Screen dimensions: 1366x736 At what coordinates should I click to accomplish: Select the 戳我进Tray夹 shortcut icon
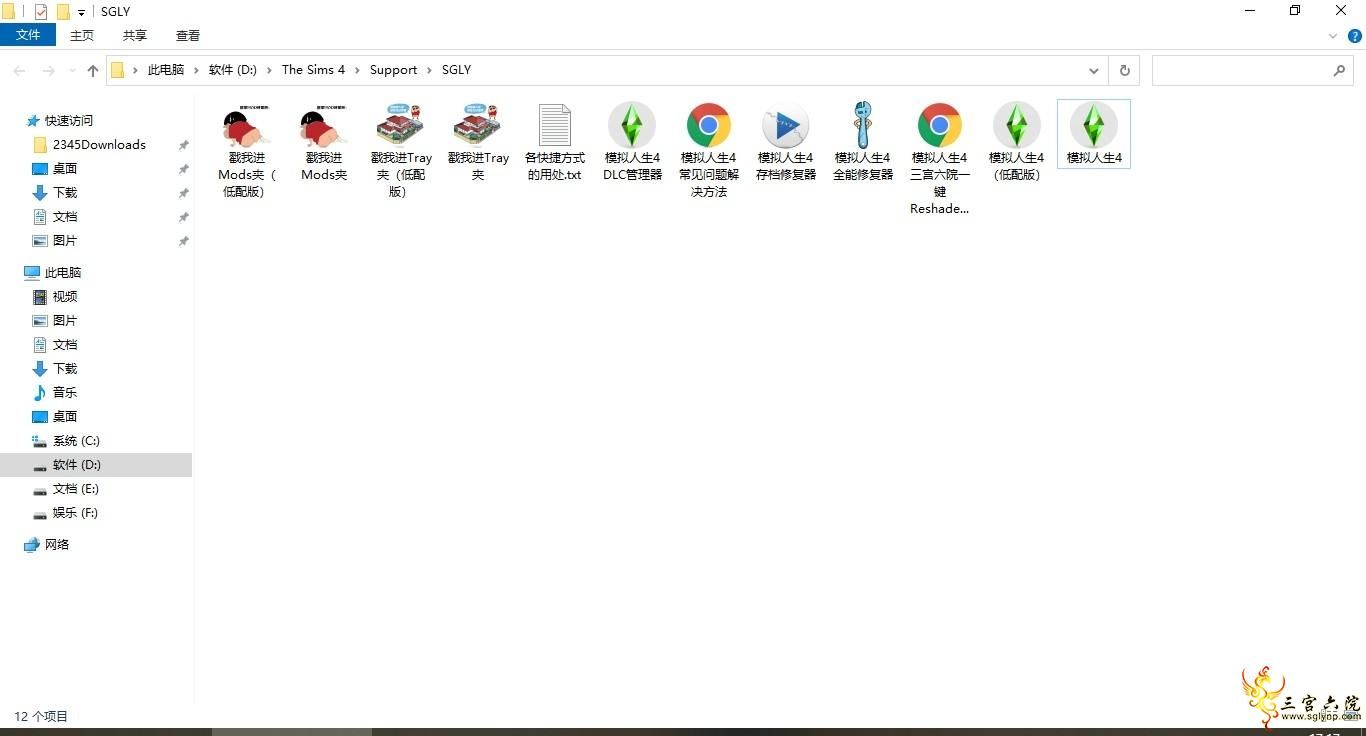tap(478, 126)
